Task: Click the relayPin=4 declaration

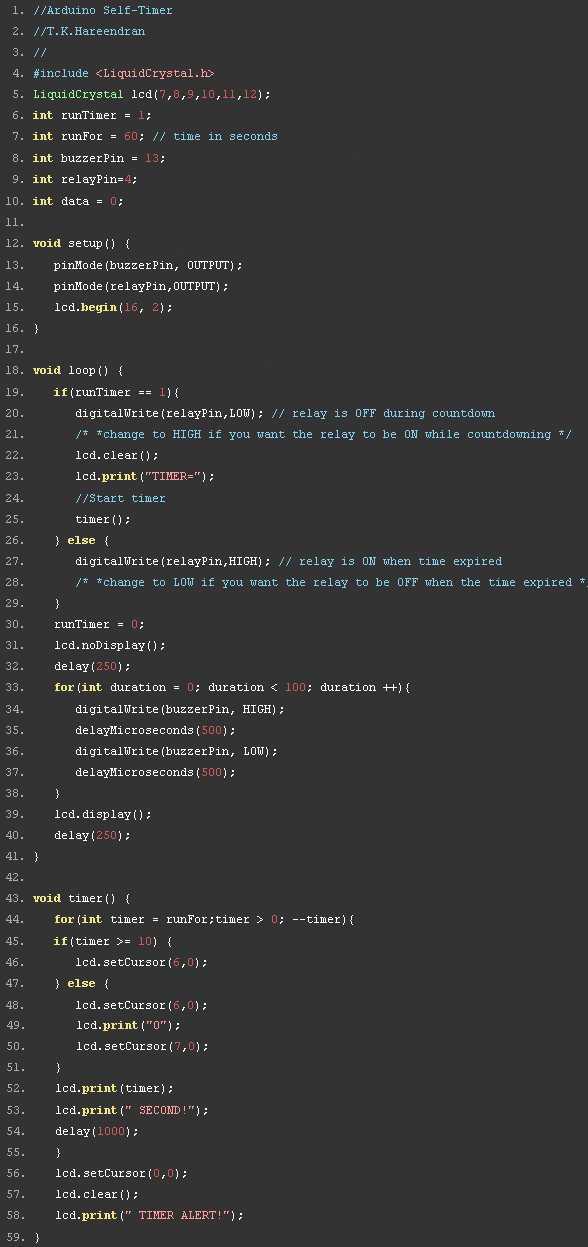Action: click(x=85, y=179)
